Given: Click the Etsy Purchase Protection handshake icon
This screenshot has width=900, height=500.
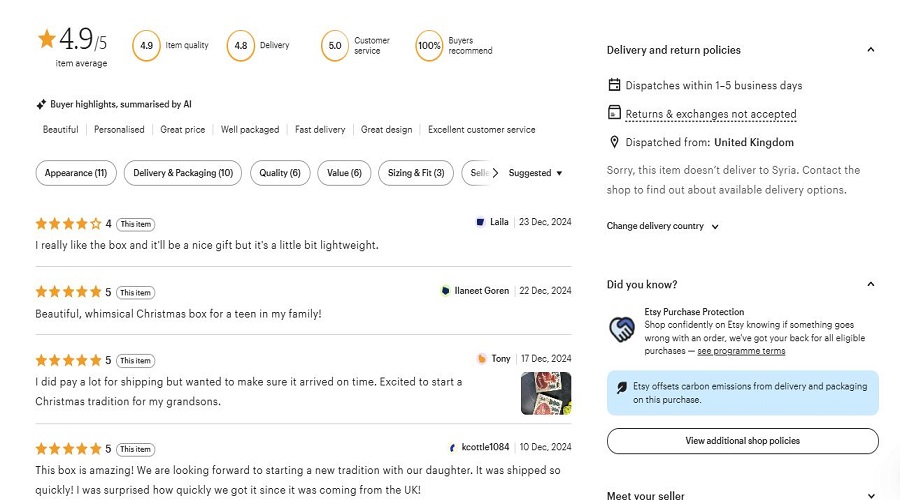Looking at the screenshot, I should (x=622, y=329).
